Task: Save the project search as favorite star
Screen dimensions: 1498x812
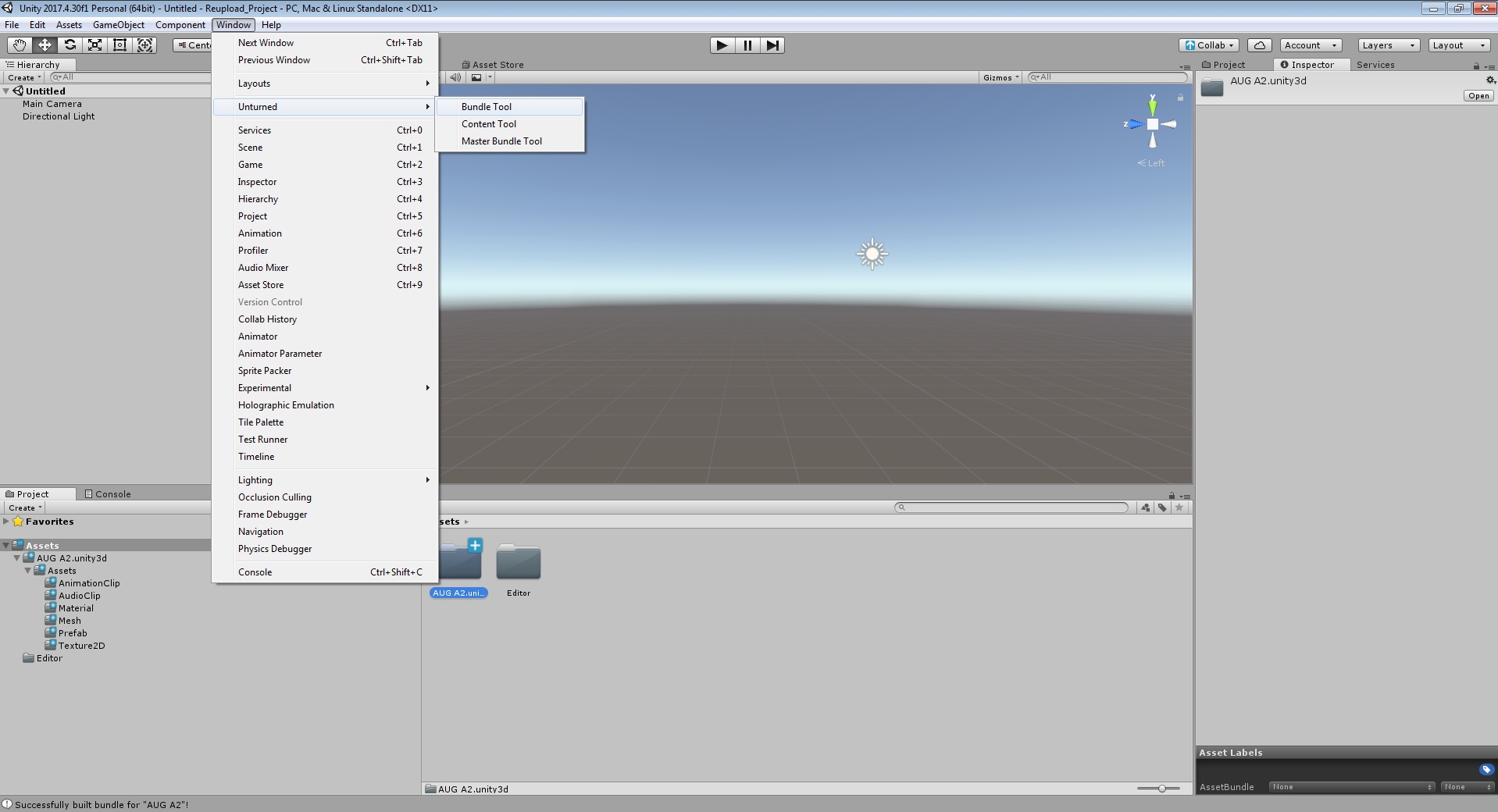Action: point(1179,507)
